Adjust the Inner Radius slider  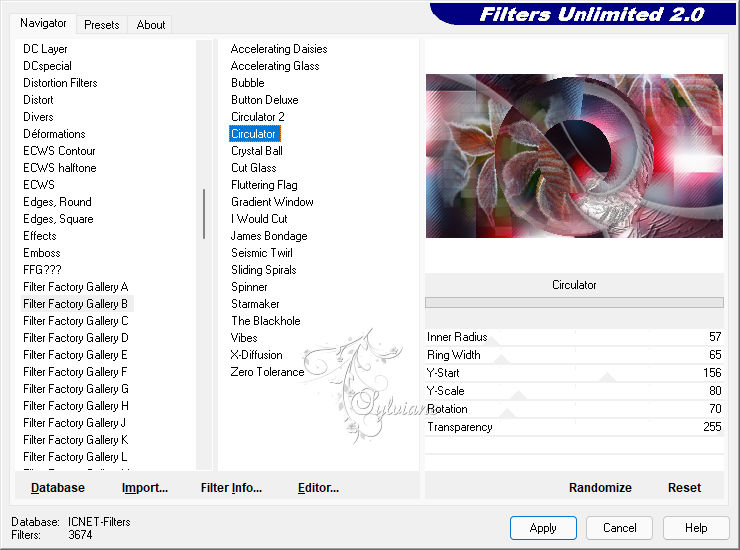(x=574, y=337)
